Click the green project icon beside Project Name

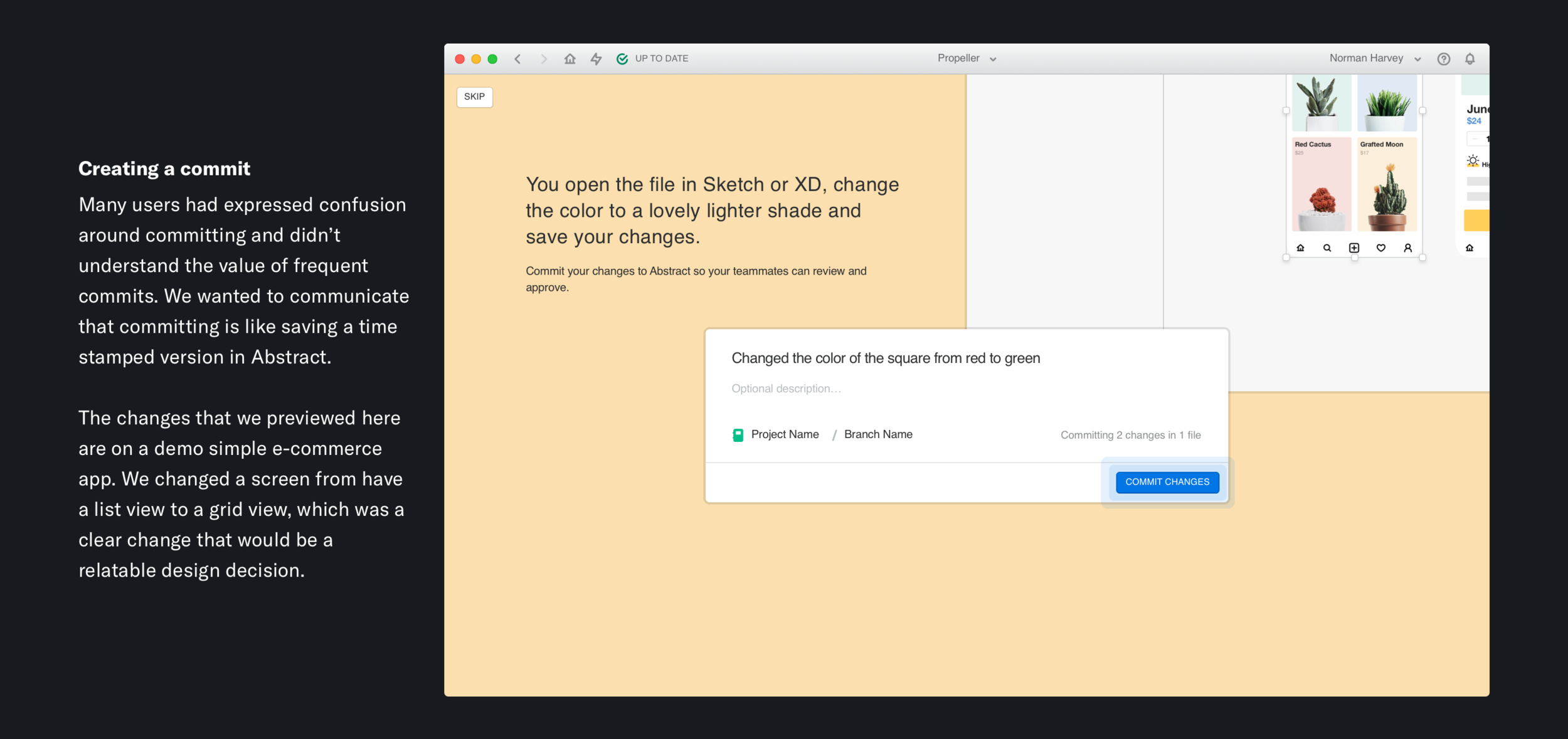pos(738,435)
